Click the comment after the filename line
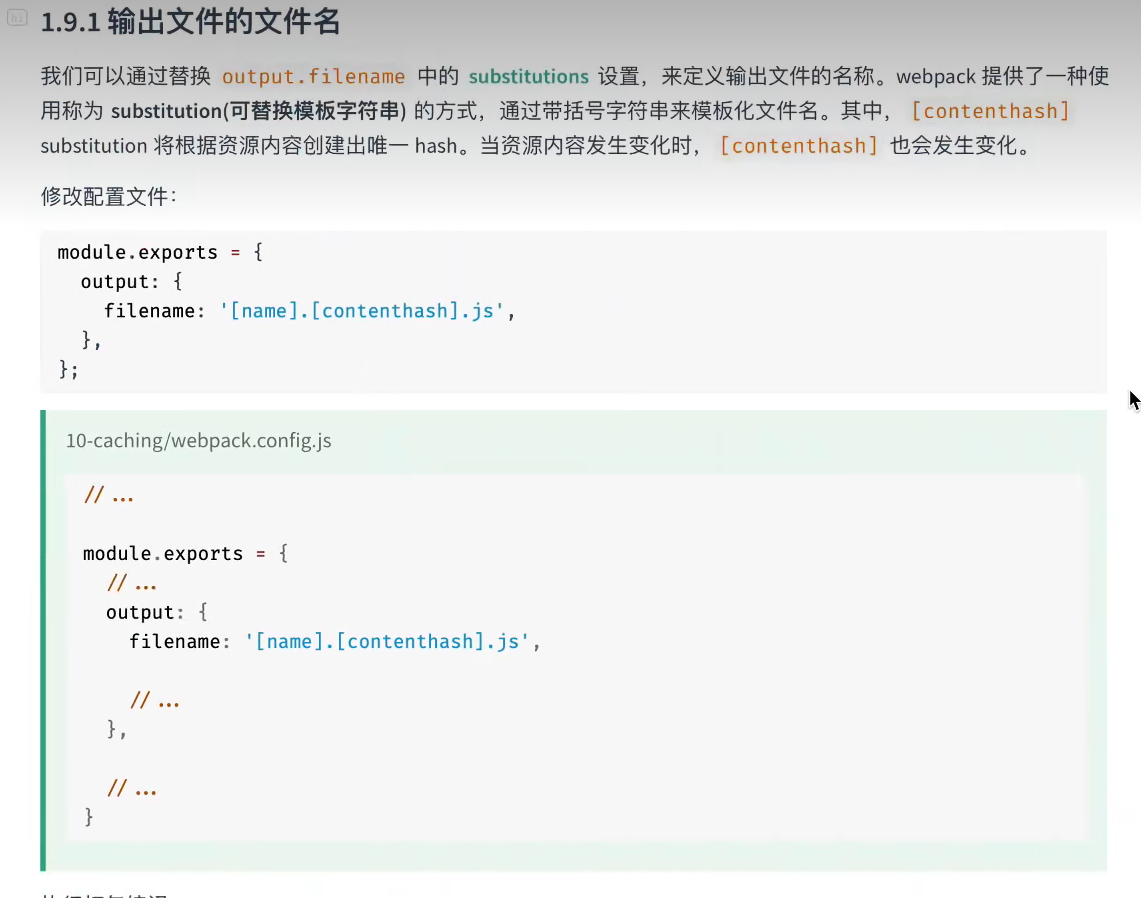This screenshot has width=1141, height=898. (x=155, y=702)
